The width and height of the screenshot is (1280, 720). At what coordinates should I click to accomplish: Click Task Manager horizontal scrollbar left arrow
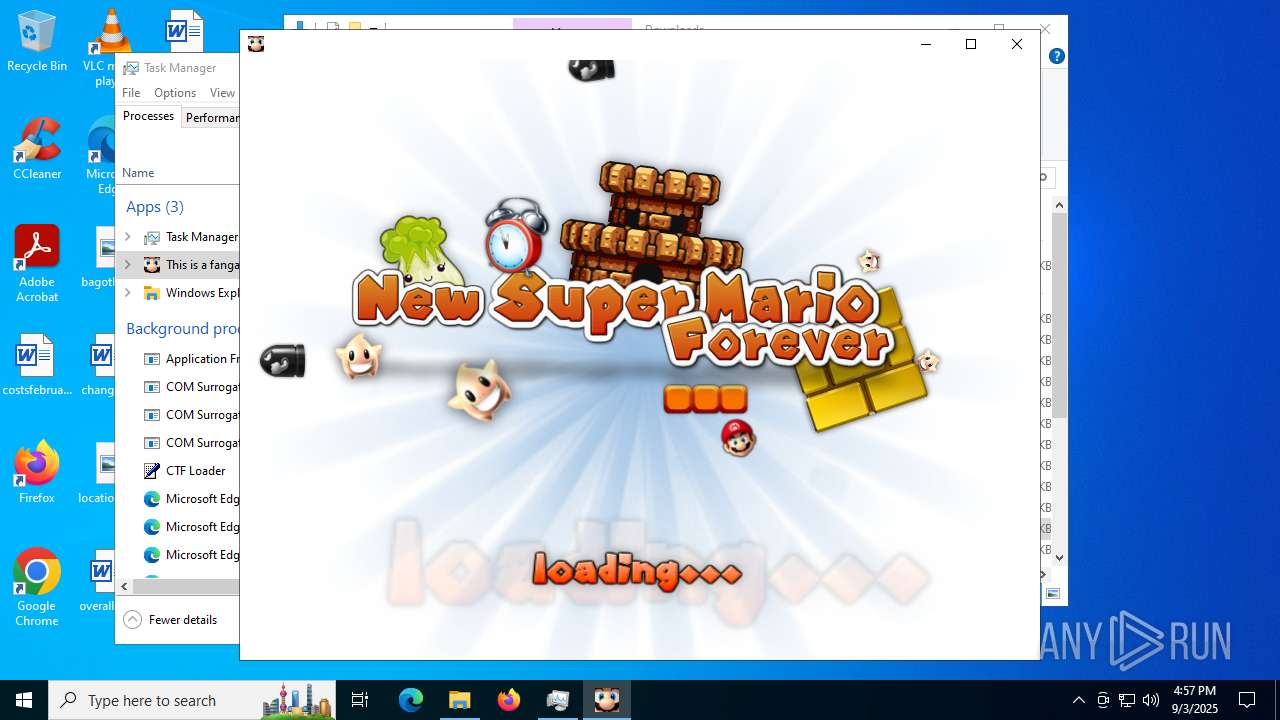tap(124, 587)
